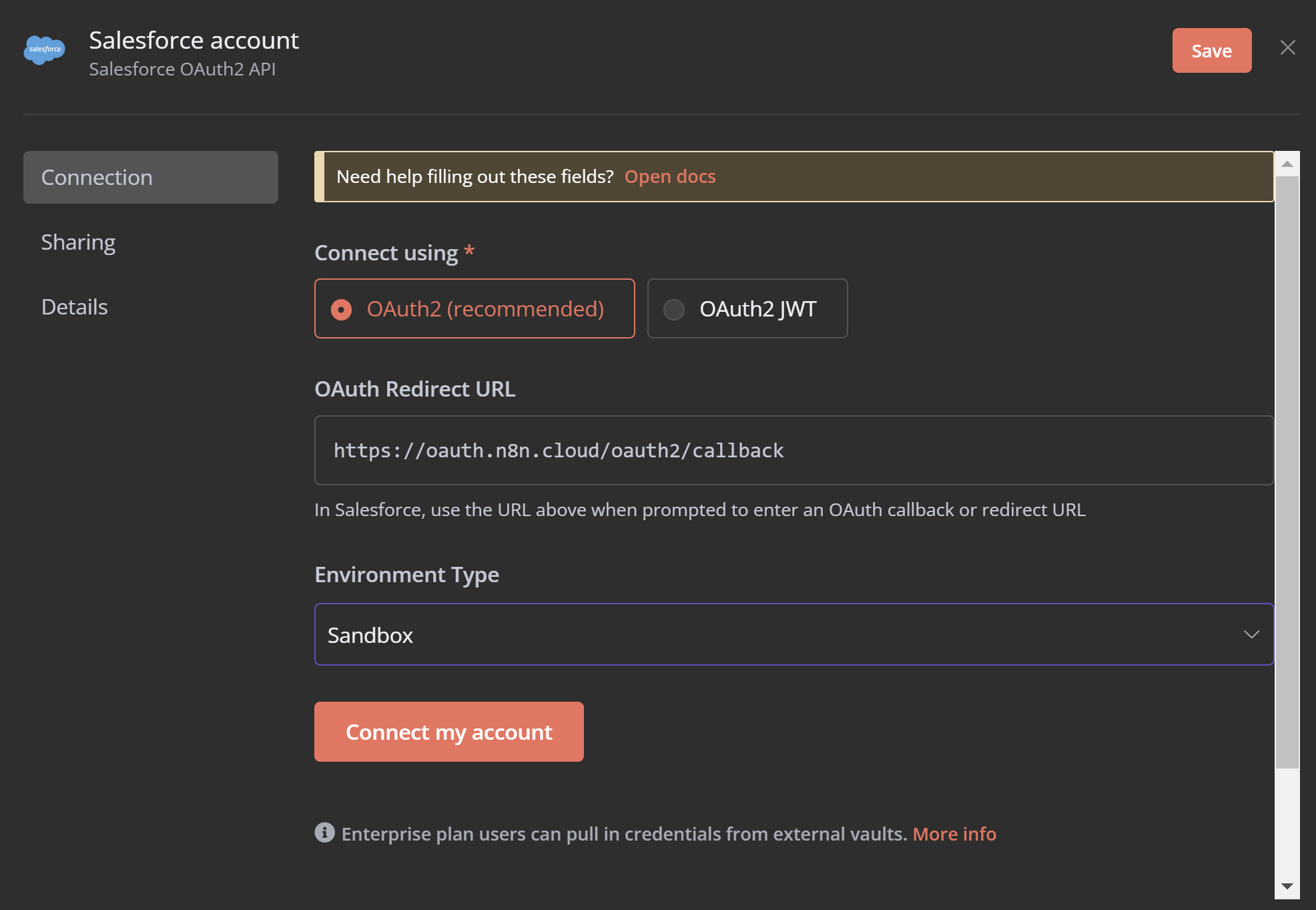Image resolution: width=1316 pixels, height=910 pixels.
Task: Click the Environment Type chevron arrow
Action: point(1251,634)
